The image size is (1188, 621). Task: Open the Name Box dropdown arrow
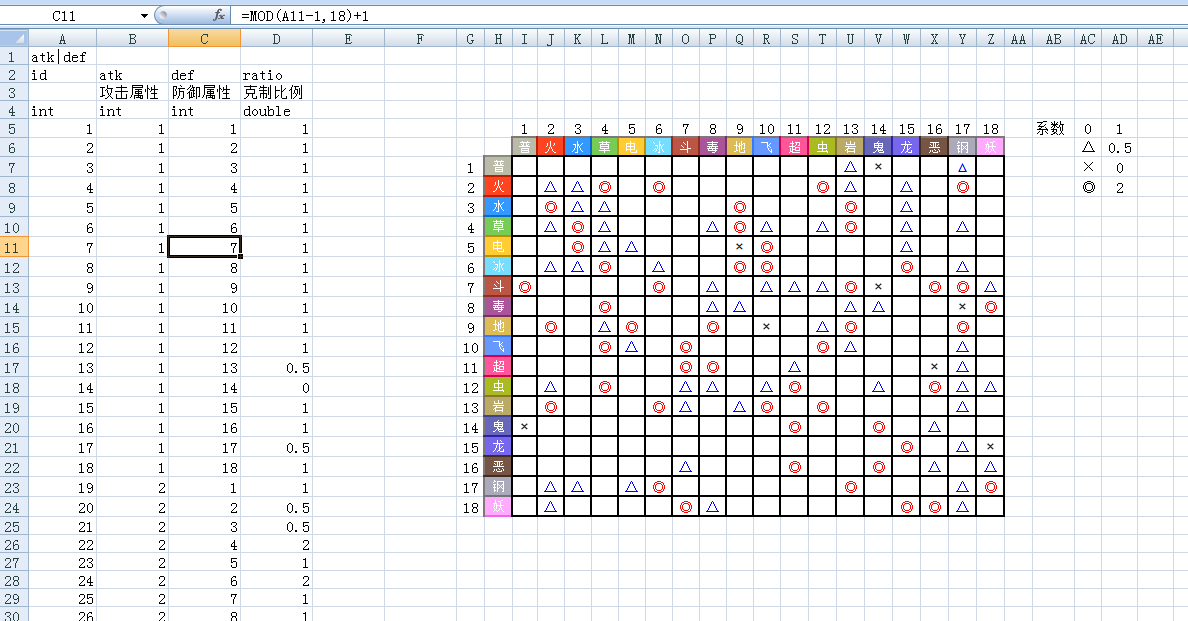click(x=144, y=16)
